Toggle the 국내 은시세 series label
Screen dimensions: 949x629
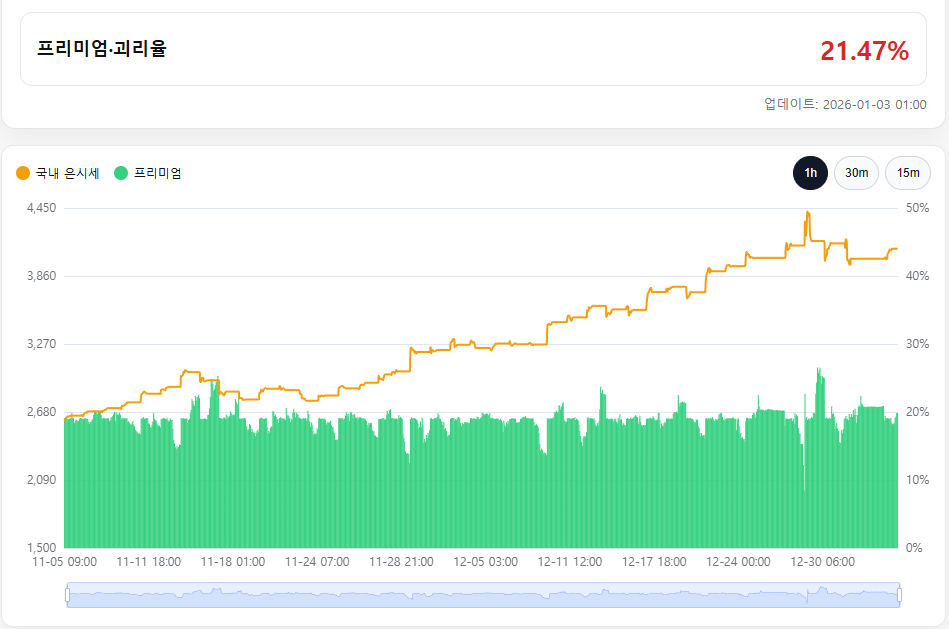pyautogui.click(x=67, y=173)
